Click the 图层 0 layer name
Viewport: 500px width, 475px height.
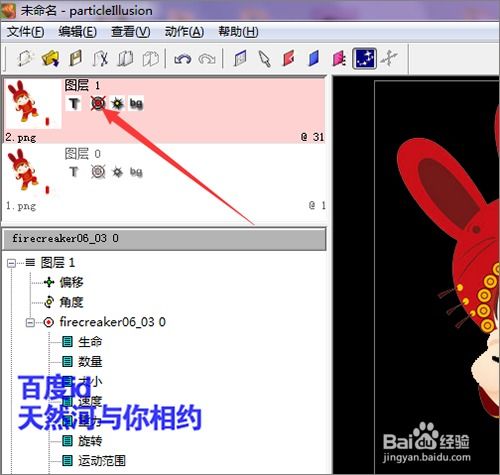coord(82,154)
